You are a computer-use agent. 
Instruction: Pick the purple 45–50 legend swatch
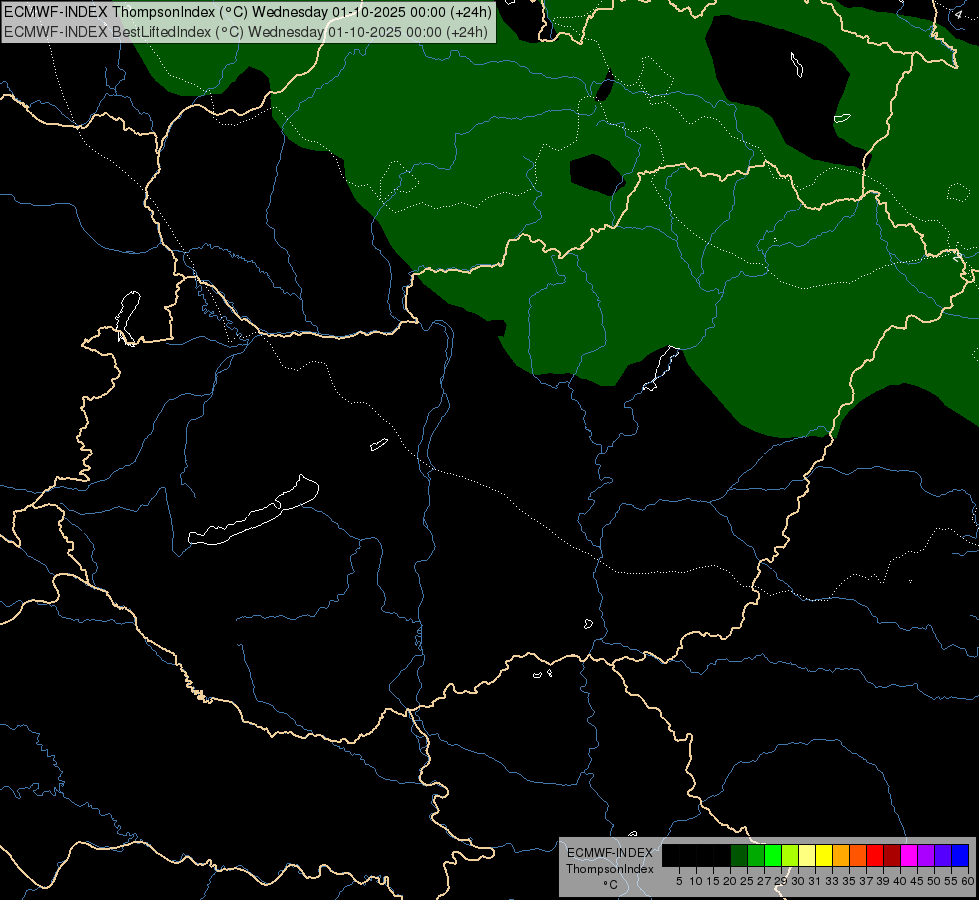tap(926, 855)
